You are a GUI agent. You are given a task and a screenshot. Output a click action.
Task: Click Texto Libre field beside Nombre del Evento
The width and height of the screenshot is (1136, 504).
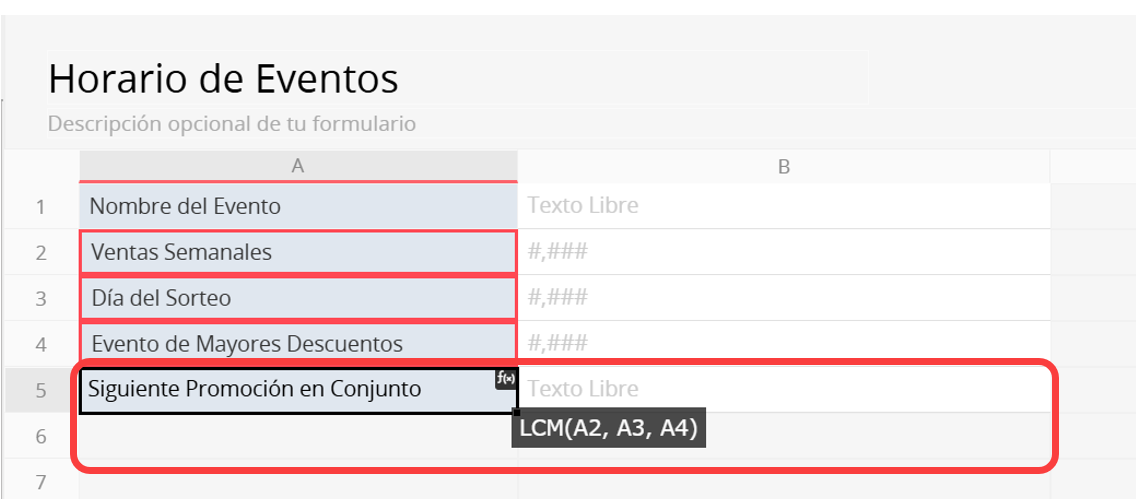point(784,207)
